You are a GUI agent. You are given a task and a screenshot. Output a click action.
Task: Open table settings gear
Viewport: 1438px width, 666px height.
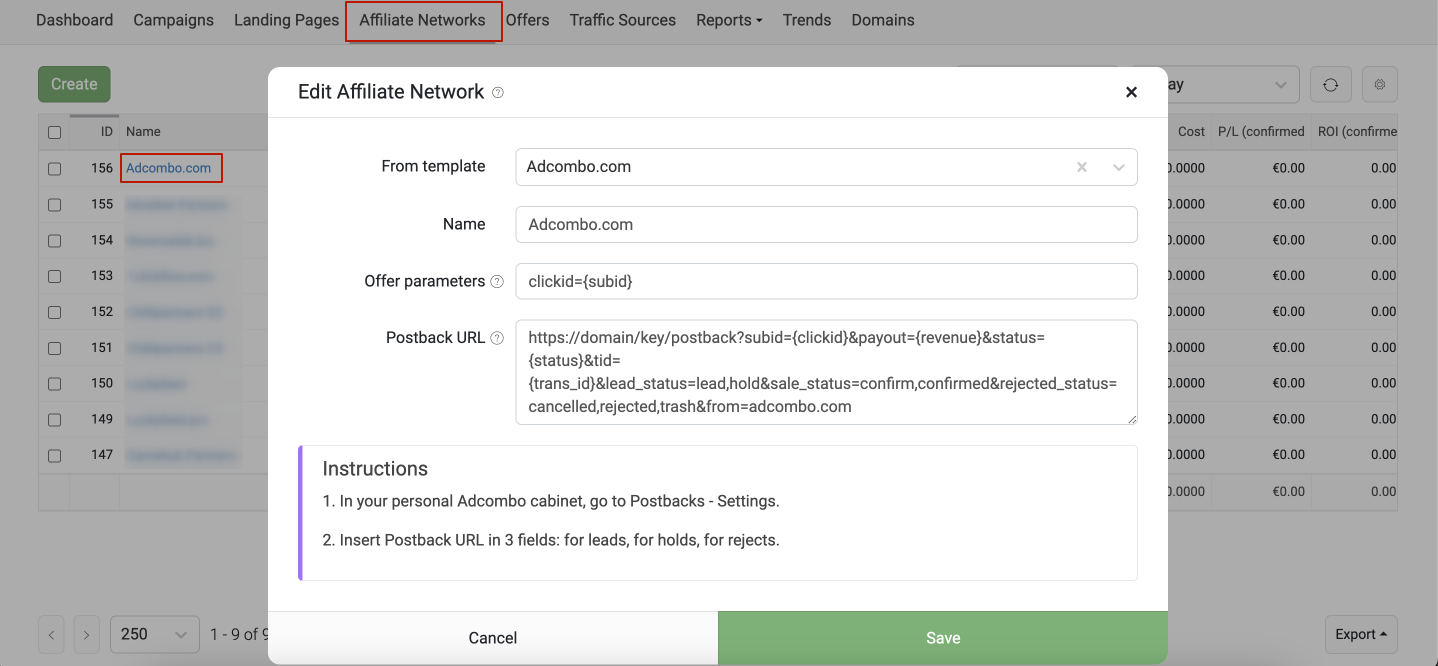click(1380, 85)
